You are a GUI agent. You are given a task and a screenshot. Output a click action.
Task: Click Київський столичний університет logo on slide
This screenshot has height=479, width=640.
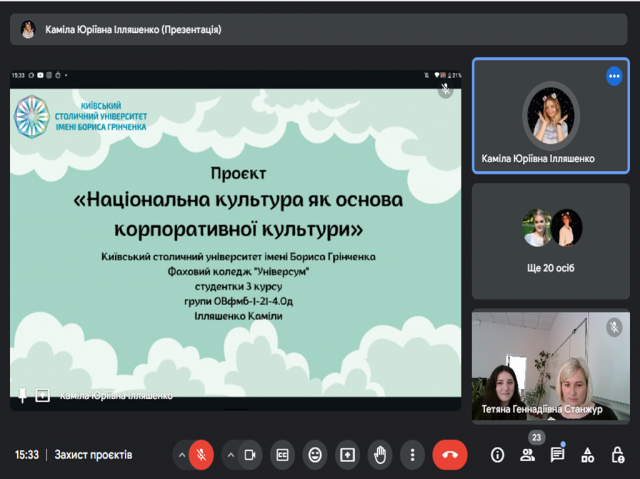coord(81,117)
